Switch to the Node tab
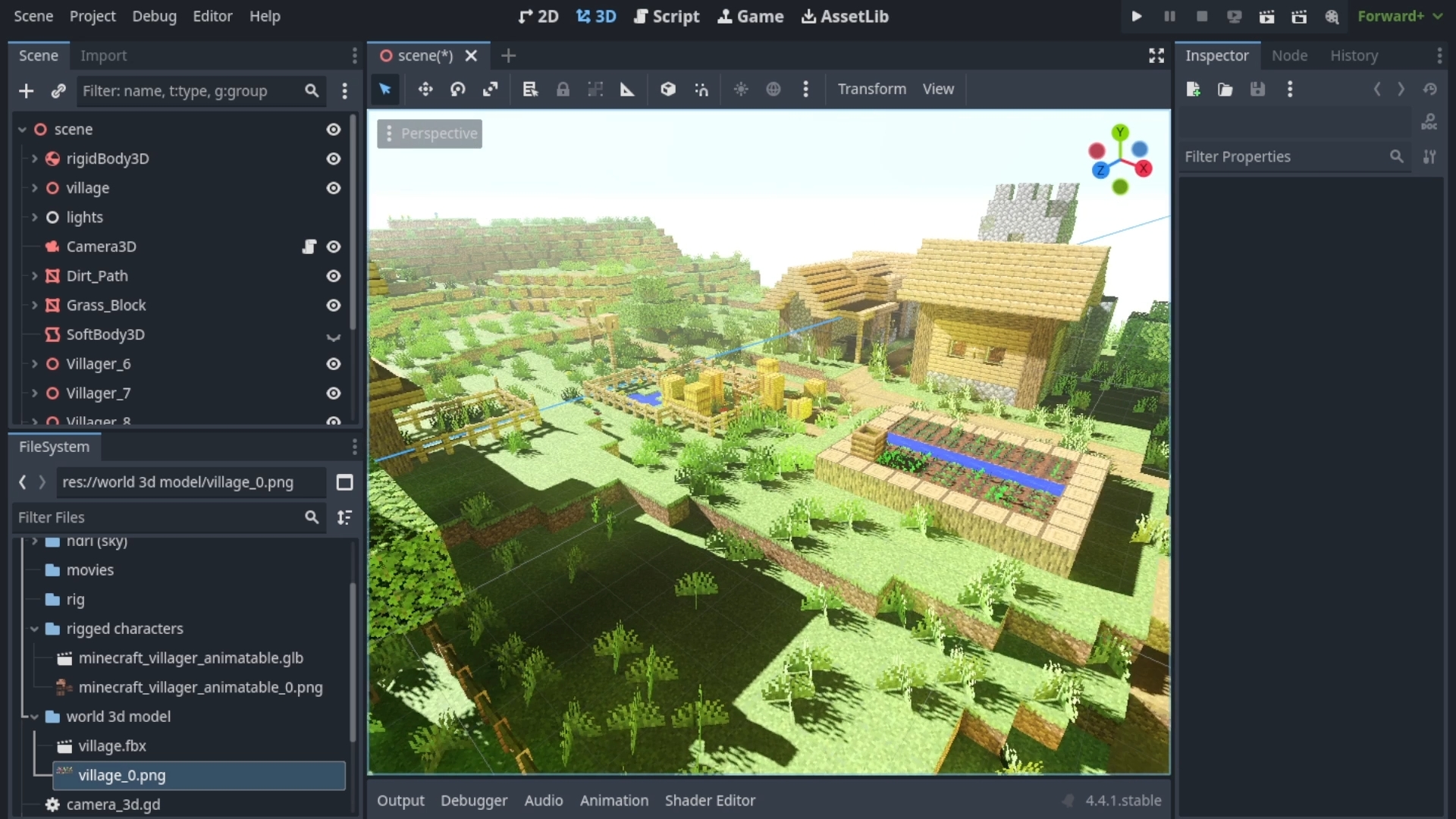The height and width of the screenshot is (819, 1456). click(x=1289, y=55)
